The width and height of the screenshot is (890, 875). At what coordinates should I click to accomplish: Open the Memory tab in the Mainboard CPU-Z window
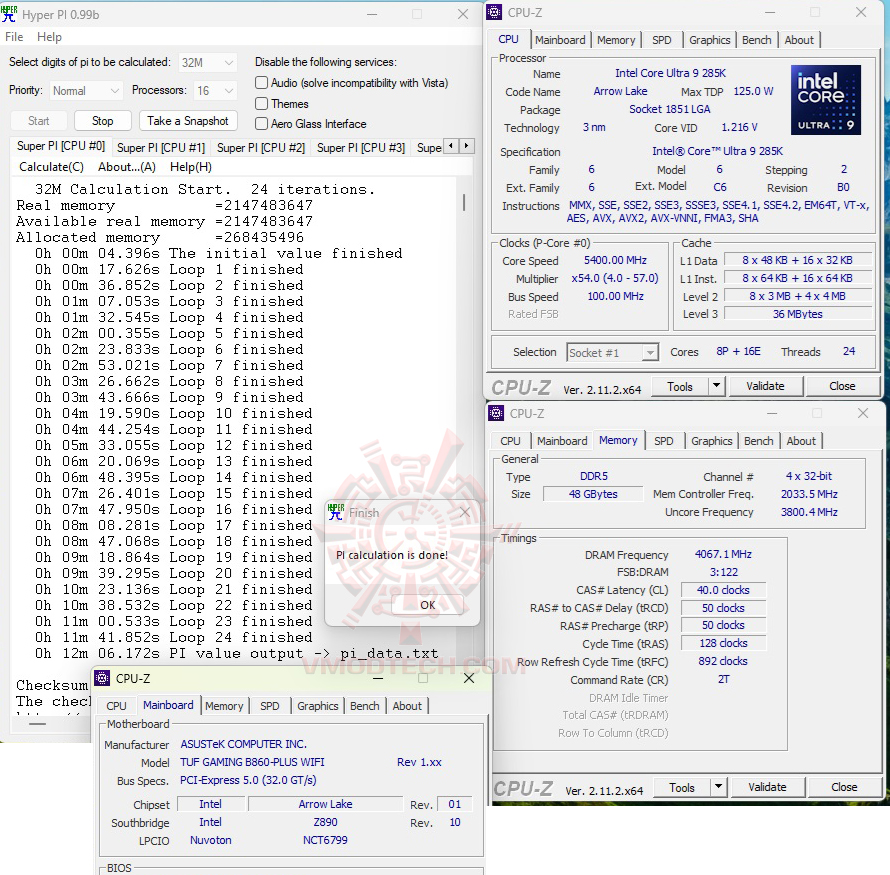(224, 706)
